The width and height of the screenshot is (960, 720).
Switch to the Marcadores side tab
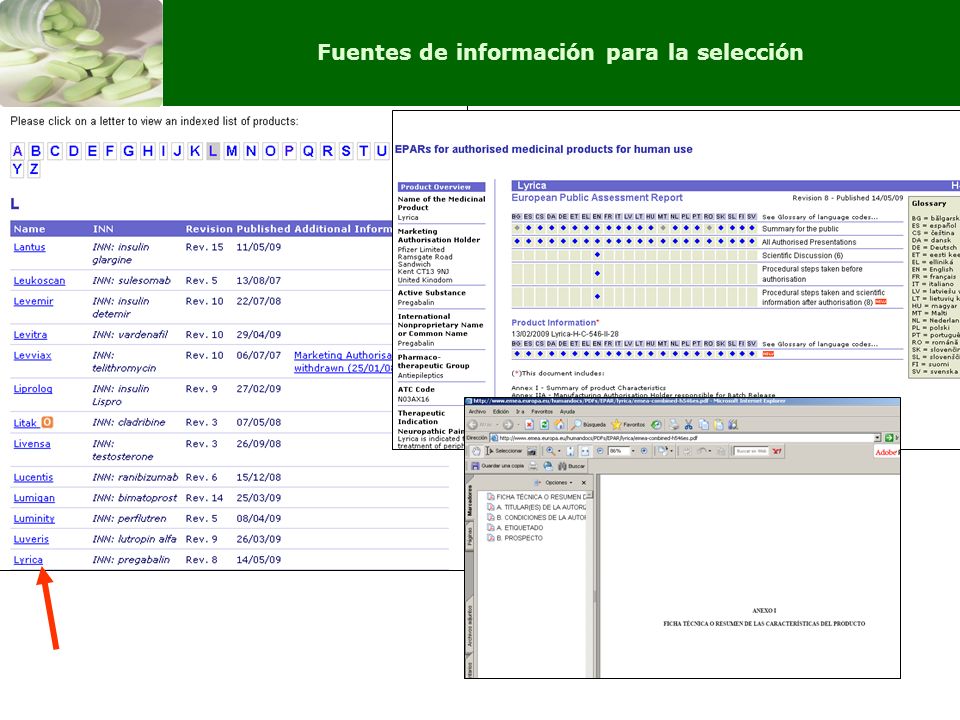(470, 502)
